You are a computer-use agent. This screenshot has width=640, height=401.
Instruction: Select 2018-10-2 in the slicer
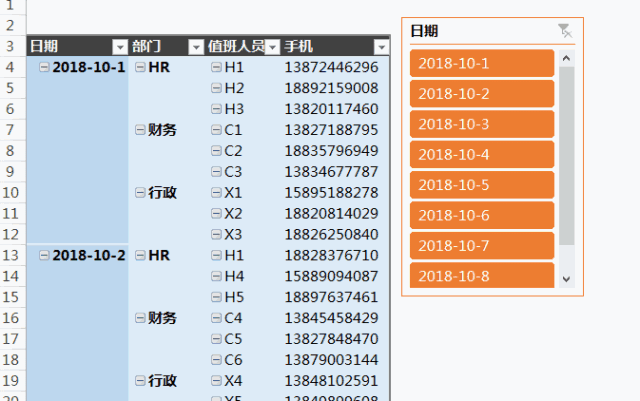[x=482, y=94]
